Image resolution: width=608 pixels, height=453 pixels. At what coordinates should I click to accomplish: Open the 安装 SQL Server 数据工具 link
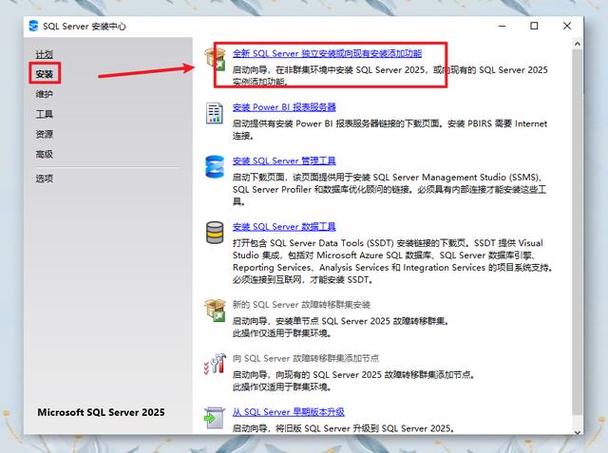[284, 226]
